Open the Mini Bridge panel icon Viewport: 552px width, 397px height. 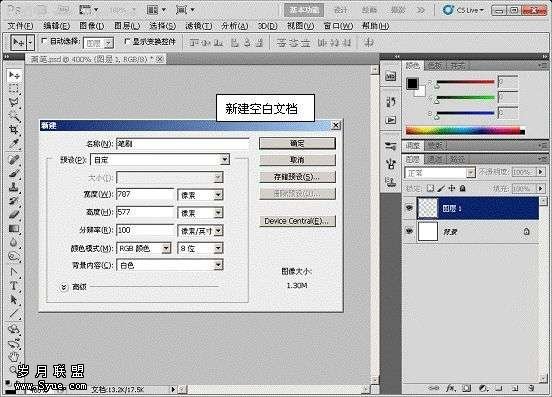[x=390, y=76]
